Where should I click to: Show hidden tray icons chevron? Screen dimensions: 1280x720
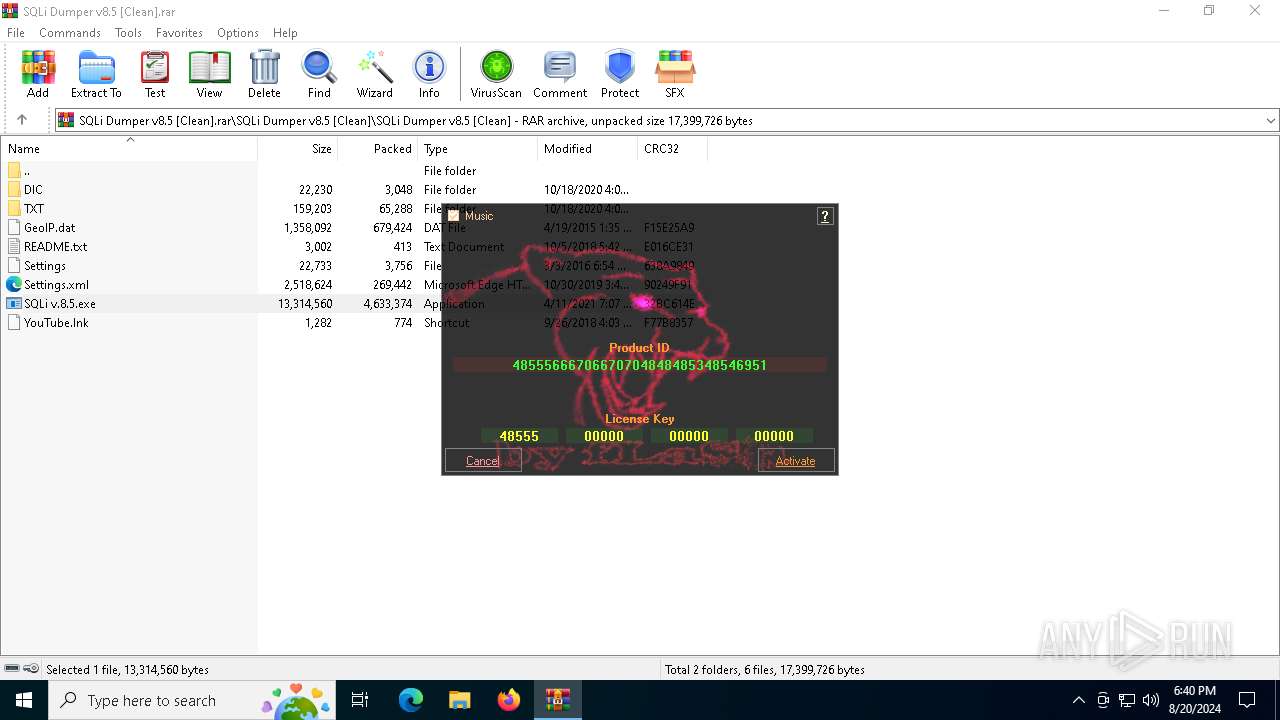coord(1078,700)
